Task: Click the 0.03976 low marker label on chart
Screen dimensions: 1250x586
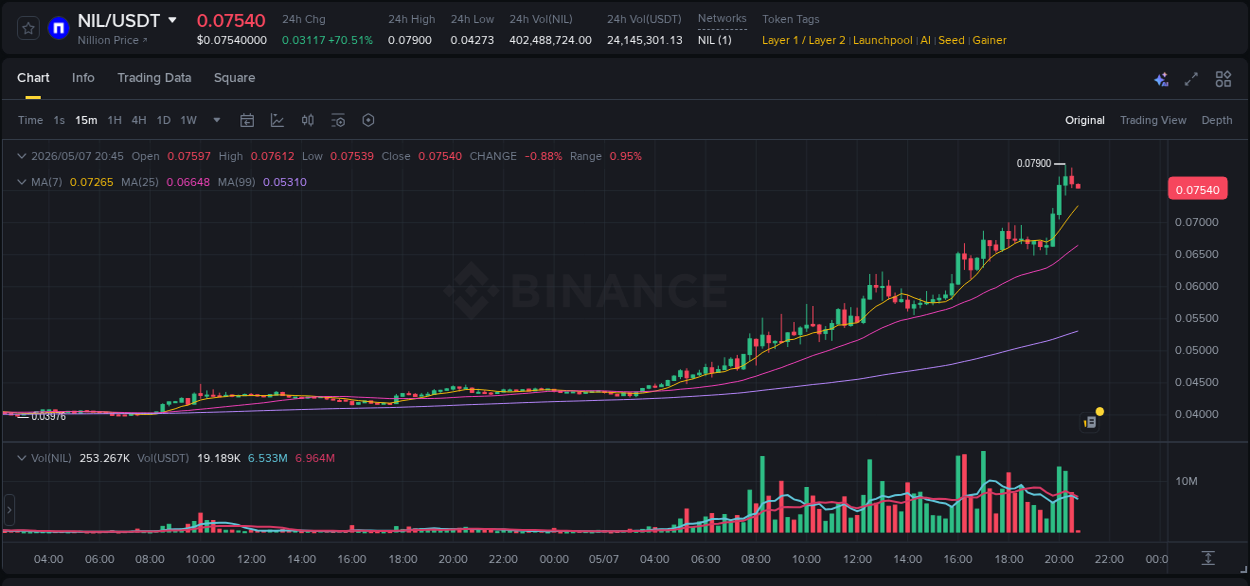Action: click(48, 416)
